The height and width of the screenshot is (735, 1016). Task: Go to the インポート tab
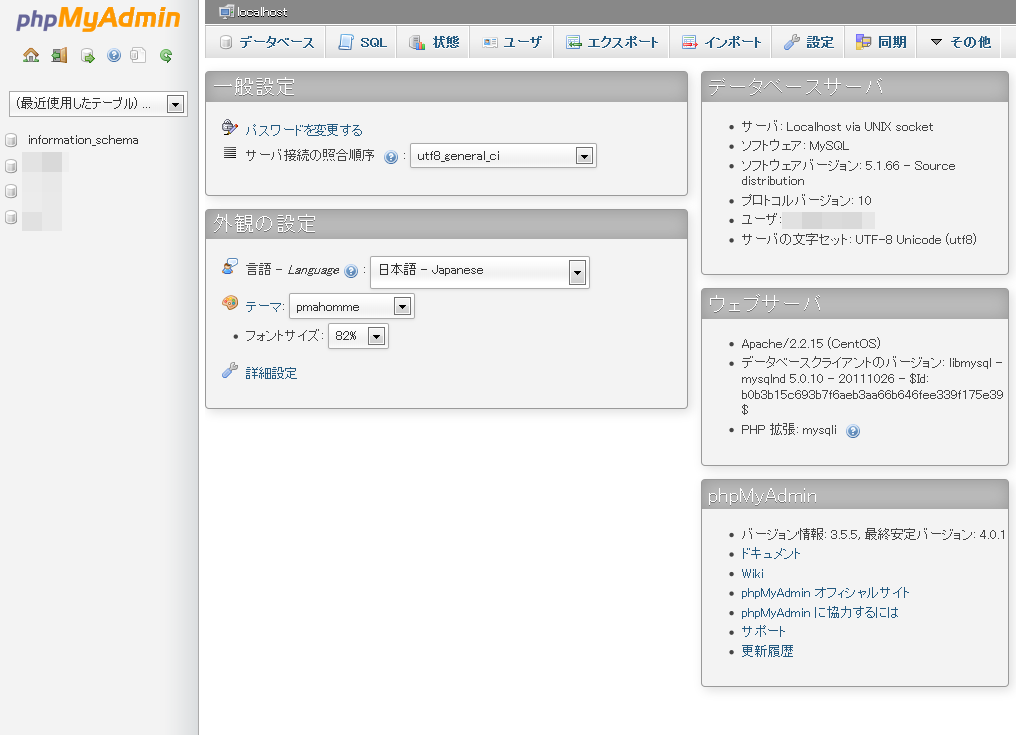tap(721, 42)
